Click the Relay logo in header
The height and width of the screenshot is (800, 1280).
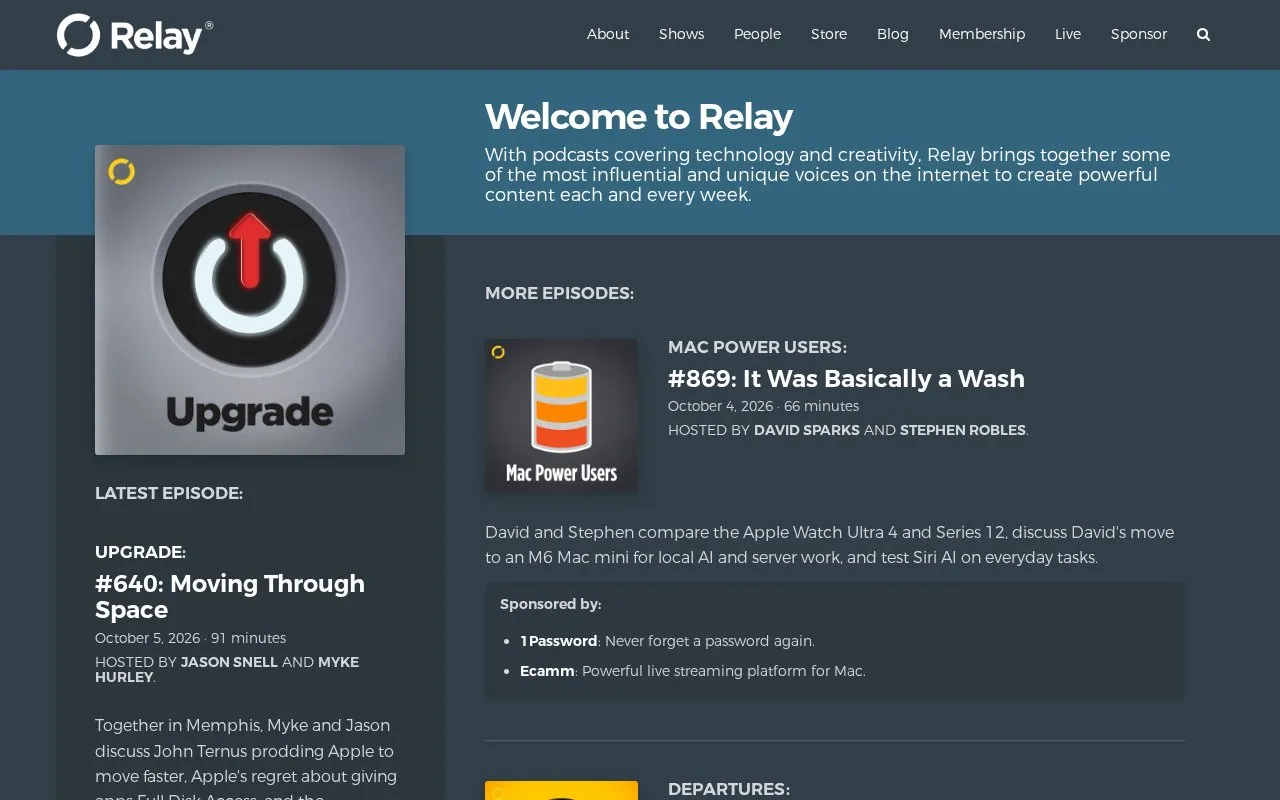(x=135, y=35)
